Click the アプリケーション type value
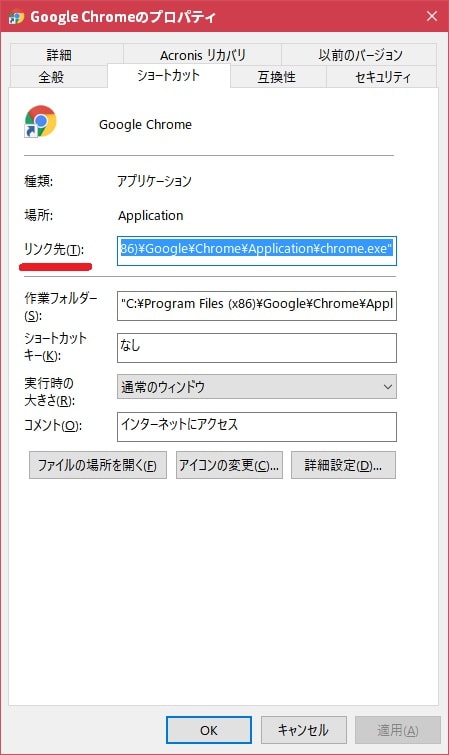Image resolution: width=449 pixels, height=755 pixels. 154,181
